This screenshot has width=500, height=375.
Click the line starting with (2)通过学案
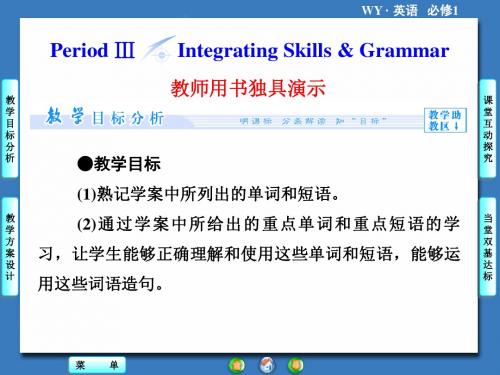pyautogui.click(x=269, y=224)
